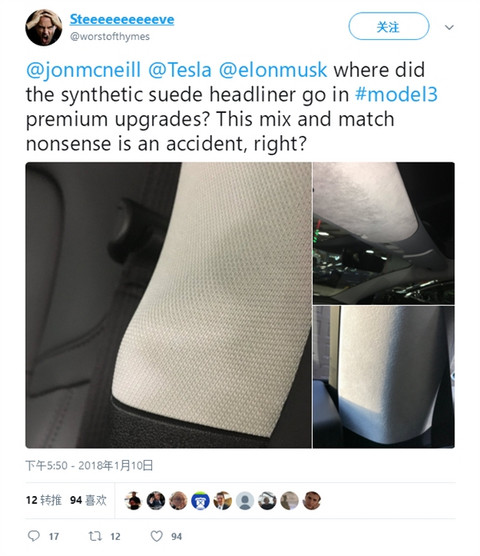
Task: Open Steeeeeeeeeeve's profile avatar
Action: (44, 28)
